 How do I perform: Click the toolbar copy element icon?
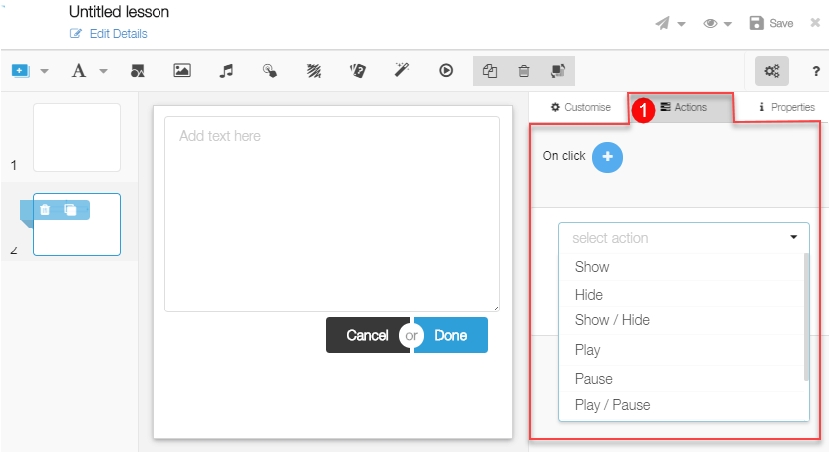(490, 71)
